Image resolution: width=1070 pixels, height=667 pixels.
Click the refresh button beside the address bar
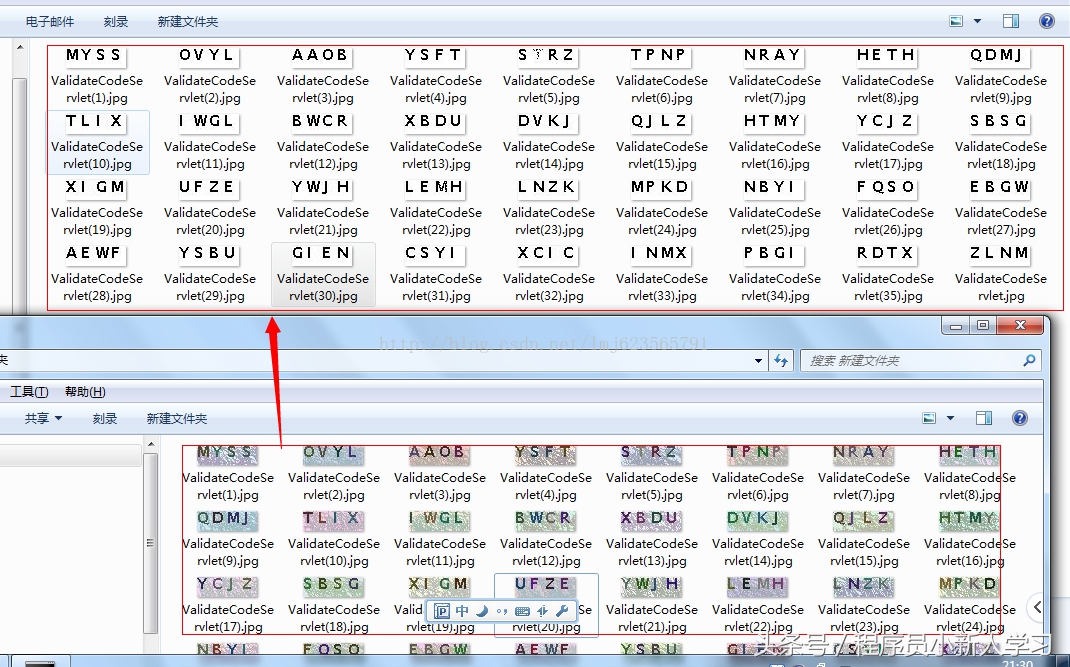[x=781, y=360]
